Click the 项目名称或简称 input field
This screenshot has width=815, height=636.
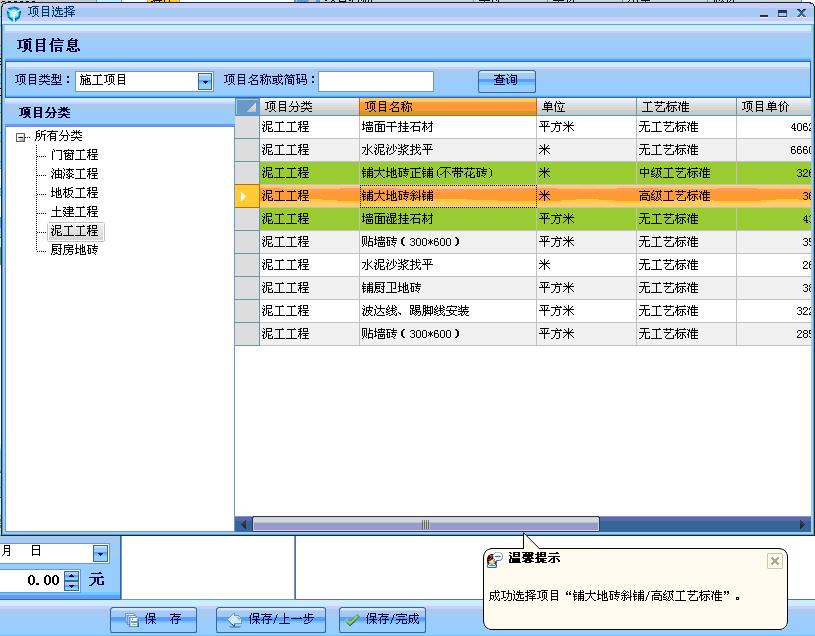point(378,81)
